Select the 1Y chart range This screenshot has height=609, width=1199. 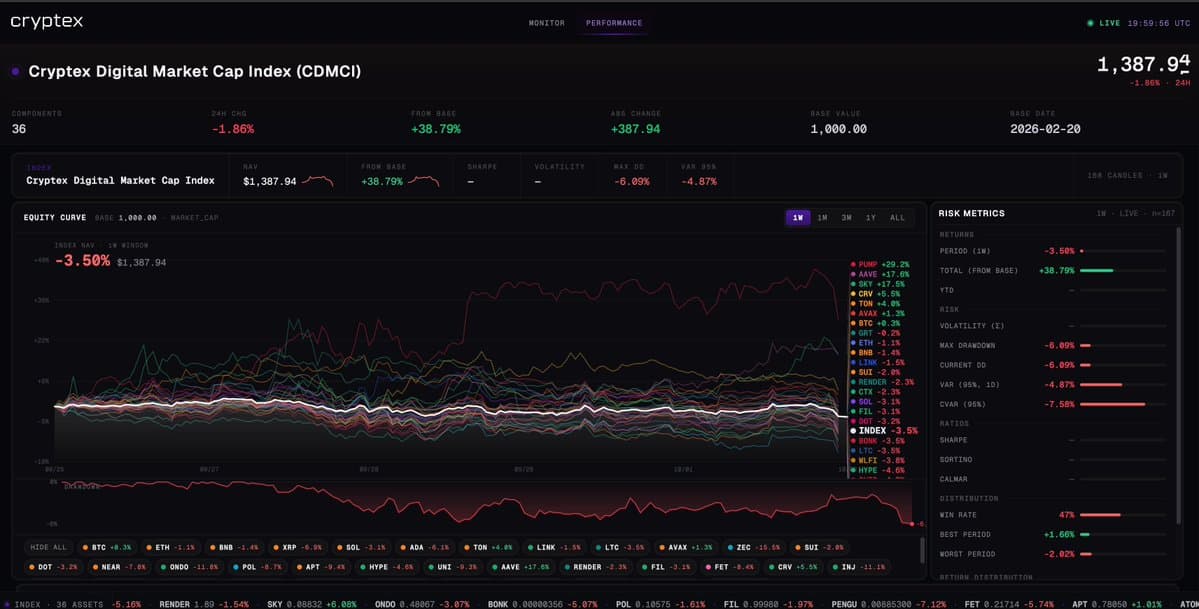point(870,218)
